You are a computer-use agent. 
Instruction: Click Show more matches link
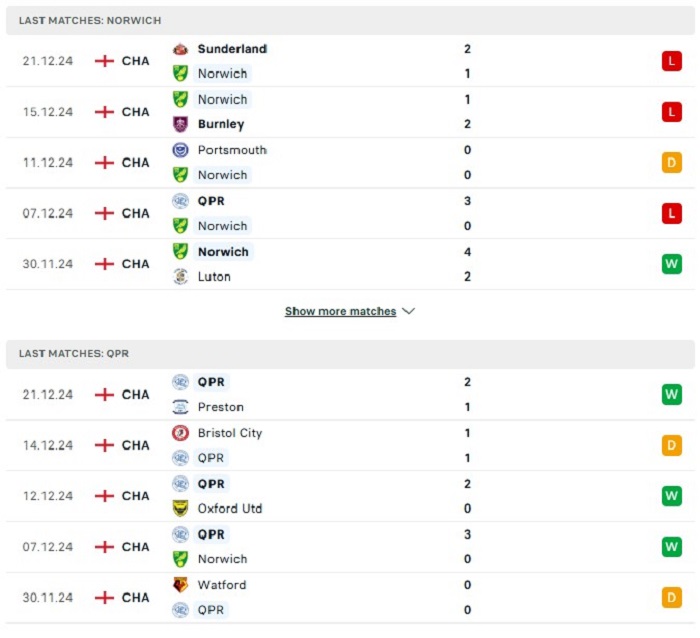click(341, 311)
